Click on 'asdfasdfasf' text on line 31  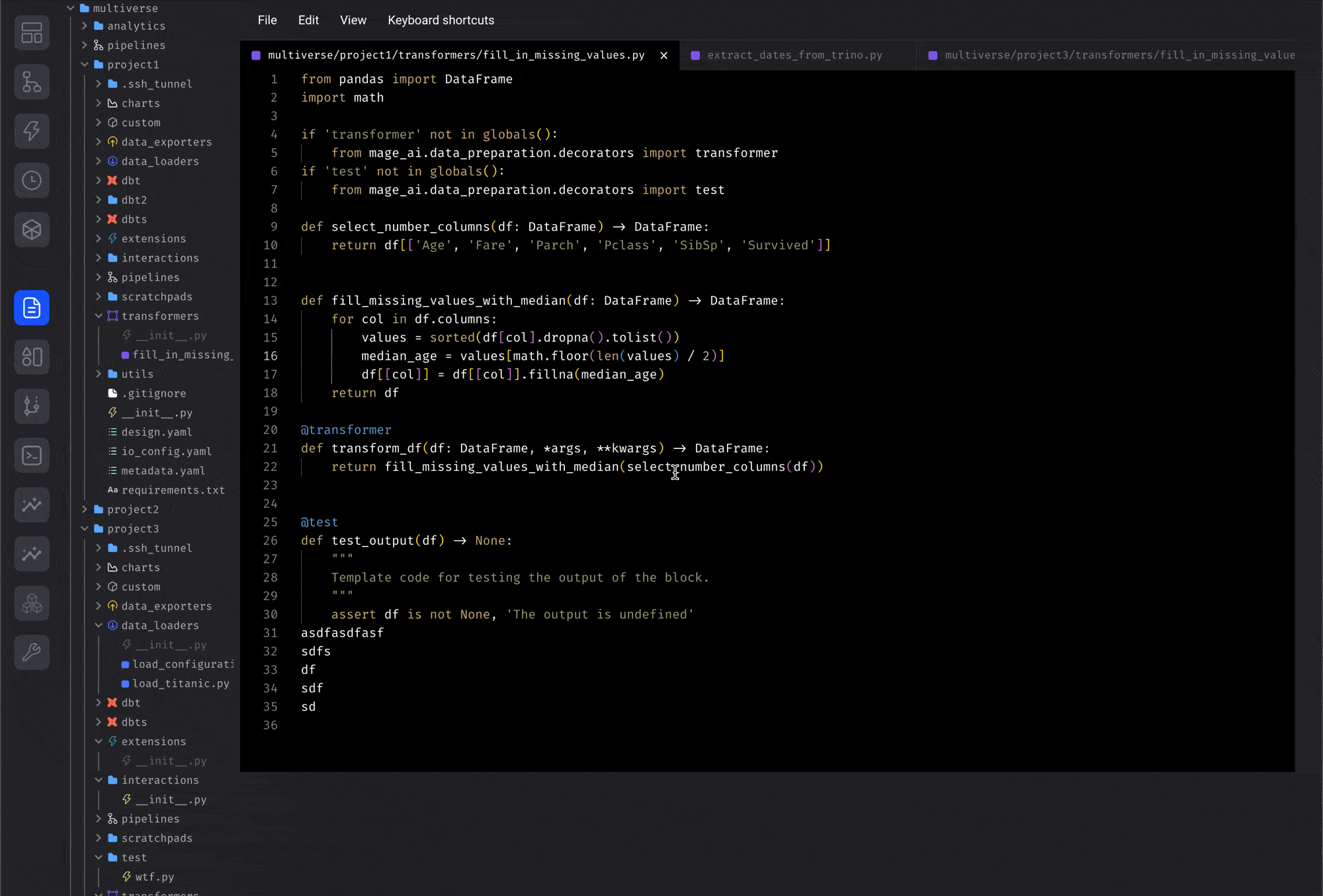[342, 633]
